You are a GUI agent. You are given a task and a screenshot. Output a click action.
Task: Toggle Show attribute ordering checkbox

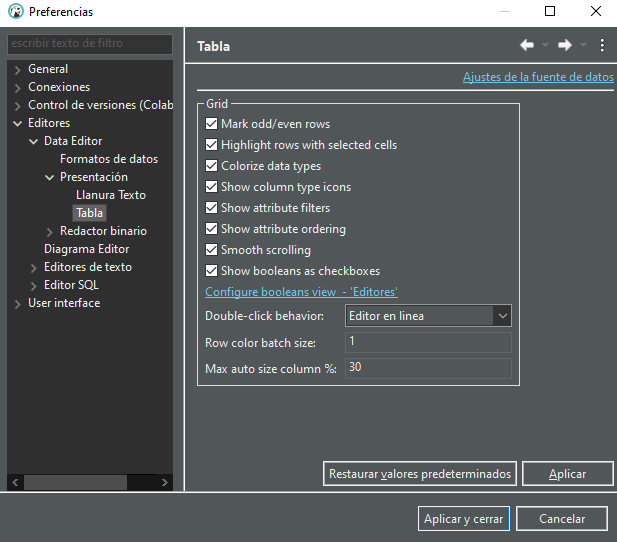pyautogui.click(x=211, y=229)
